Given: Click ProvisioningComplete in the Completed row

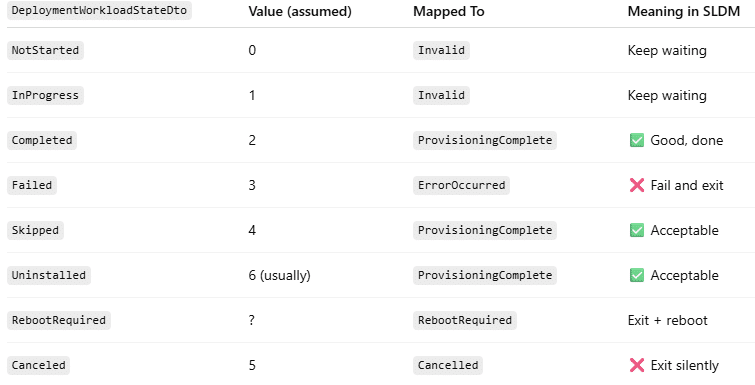Looking at the screenshot, I should click(485, 140).
